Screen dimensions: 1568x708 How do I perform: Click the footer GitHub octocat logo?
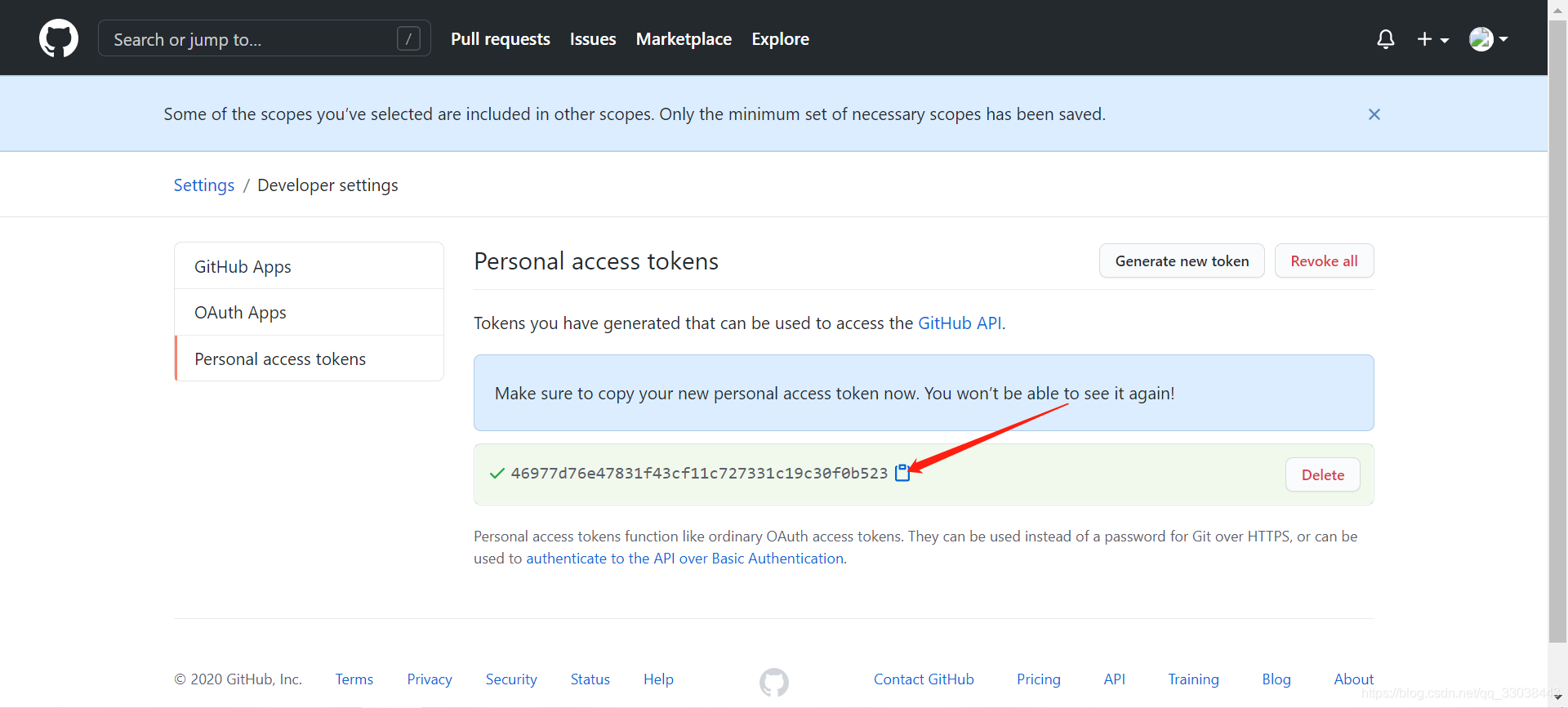[x=774, y=682]
